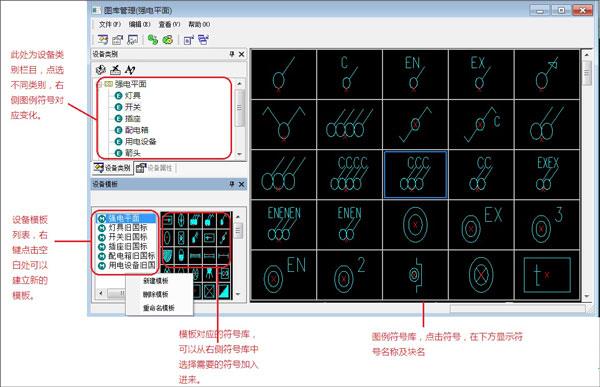Screen dimensions: 600x387
Task: Select the 强电平面 template in the template list
Action: [127, 219]
